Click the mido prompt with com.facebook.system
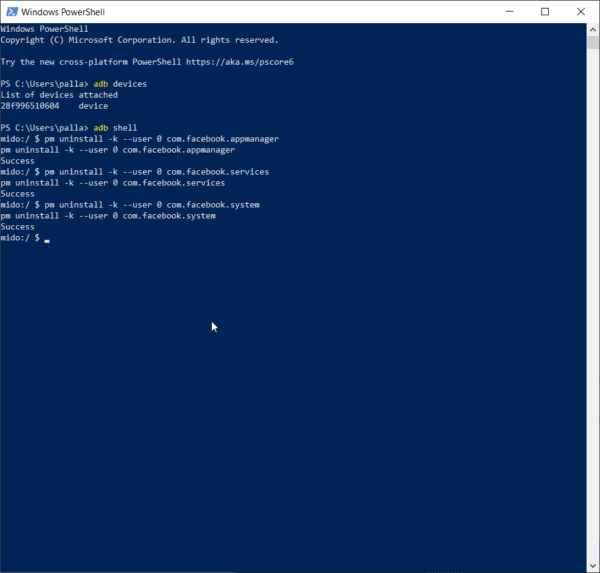600x573 pixels. click(x=130, y=205)
